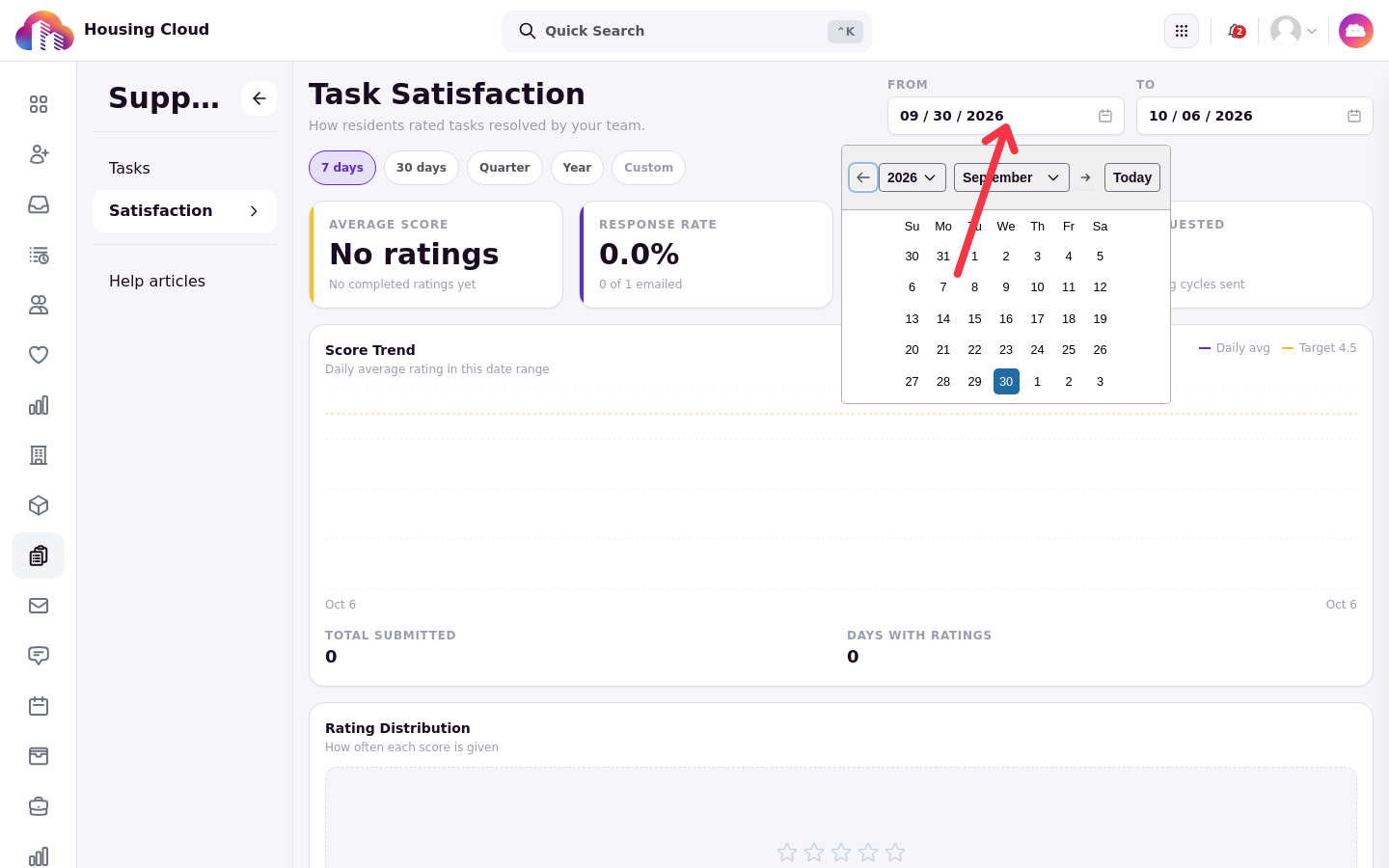The width and height of the screenshot is (1389, 868).
Task: Open the Tasks menu item
Action: pyautogui.click(x=184, y=168)
